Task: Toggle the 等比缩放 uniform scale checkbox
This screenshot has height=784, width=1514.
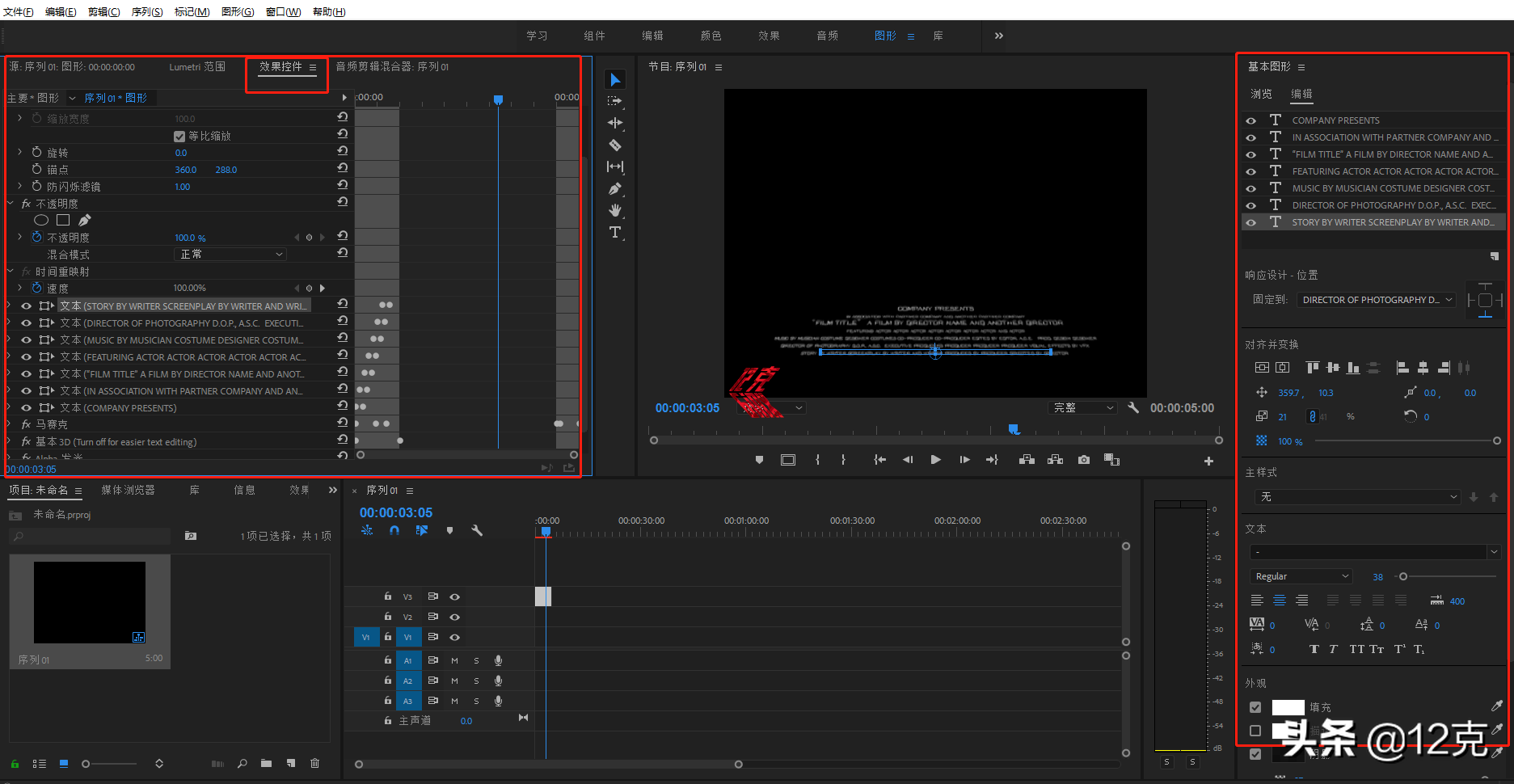Action: coord(179,137)
